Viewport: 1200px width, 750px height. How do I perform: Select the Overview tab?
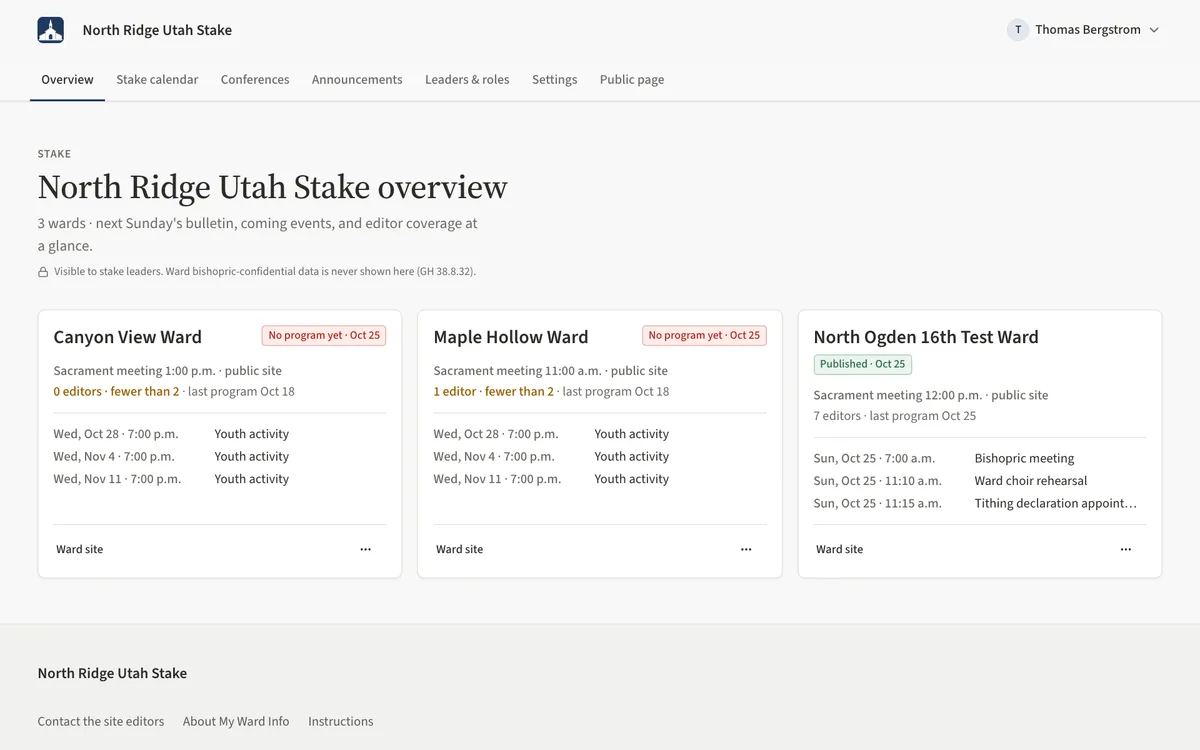pos(67,79)
